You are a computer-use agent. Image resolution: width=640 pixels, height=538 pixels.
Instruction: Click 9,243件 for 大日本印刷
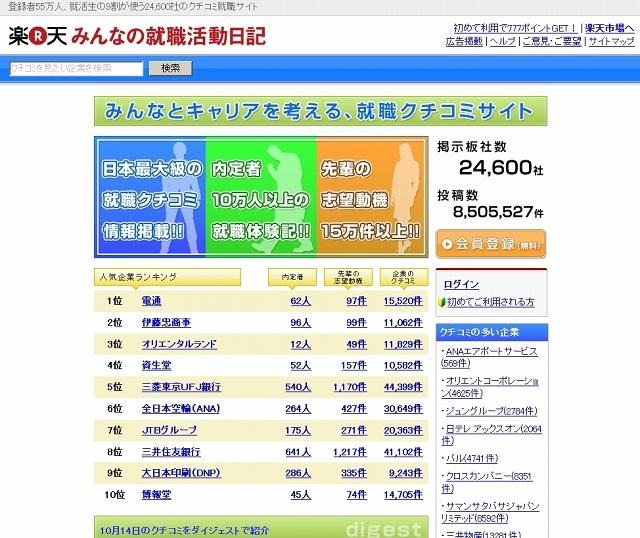coord(406,473)
